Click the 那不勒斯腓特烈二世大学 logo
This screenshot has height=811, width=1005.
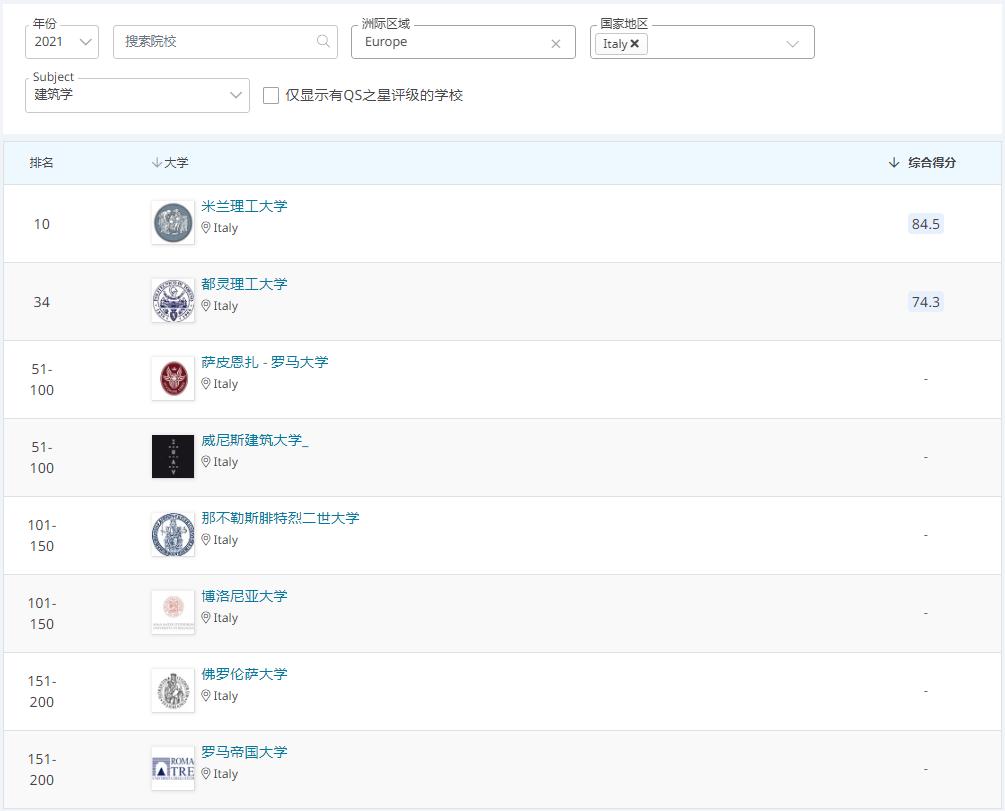click(173, 535)
